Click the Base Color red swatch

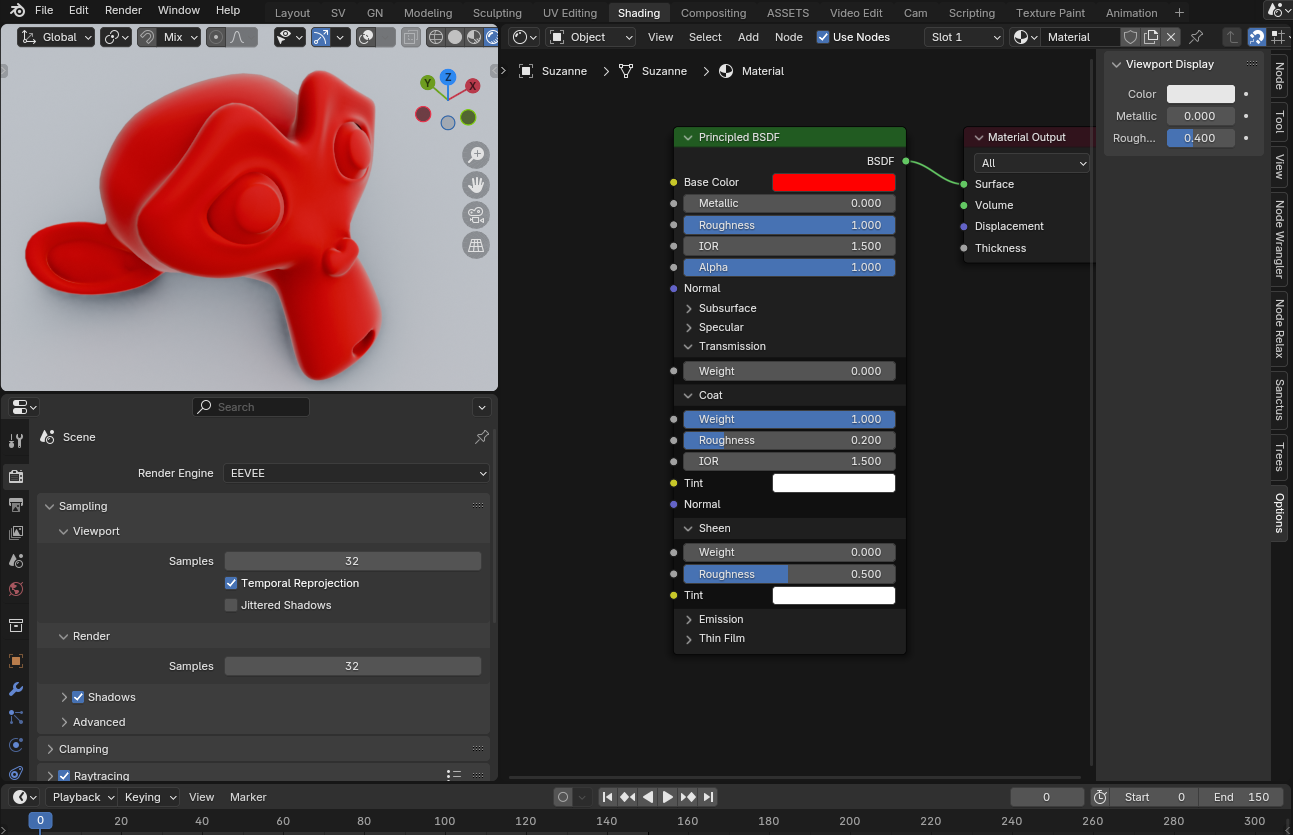point(833,182)
